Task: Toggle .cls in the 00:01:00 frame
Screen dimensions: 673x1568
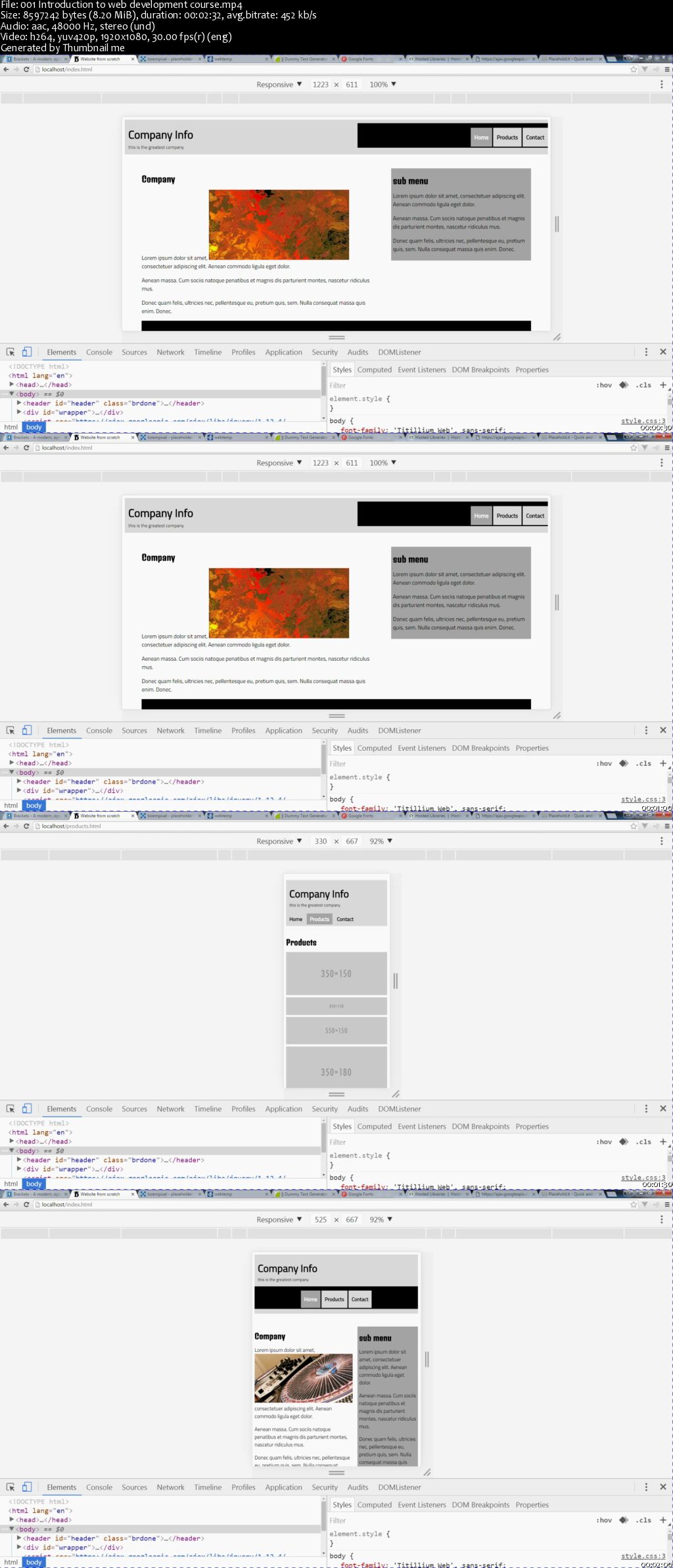Action: click(x=643, y=763)
